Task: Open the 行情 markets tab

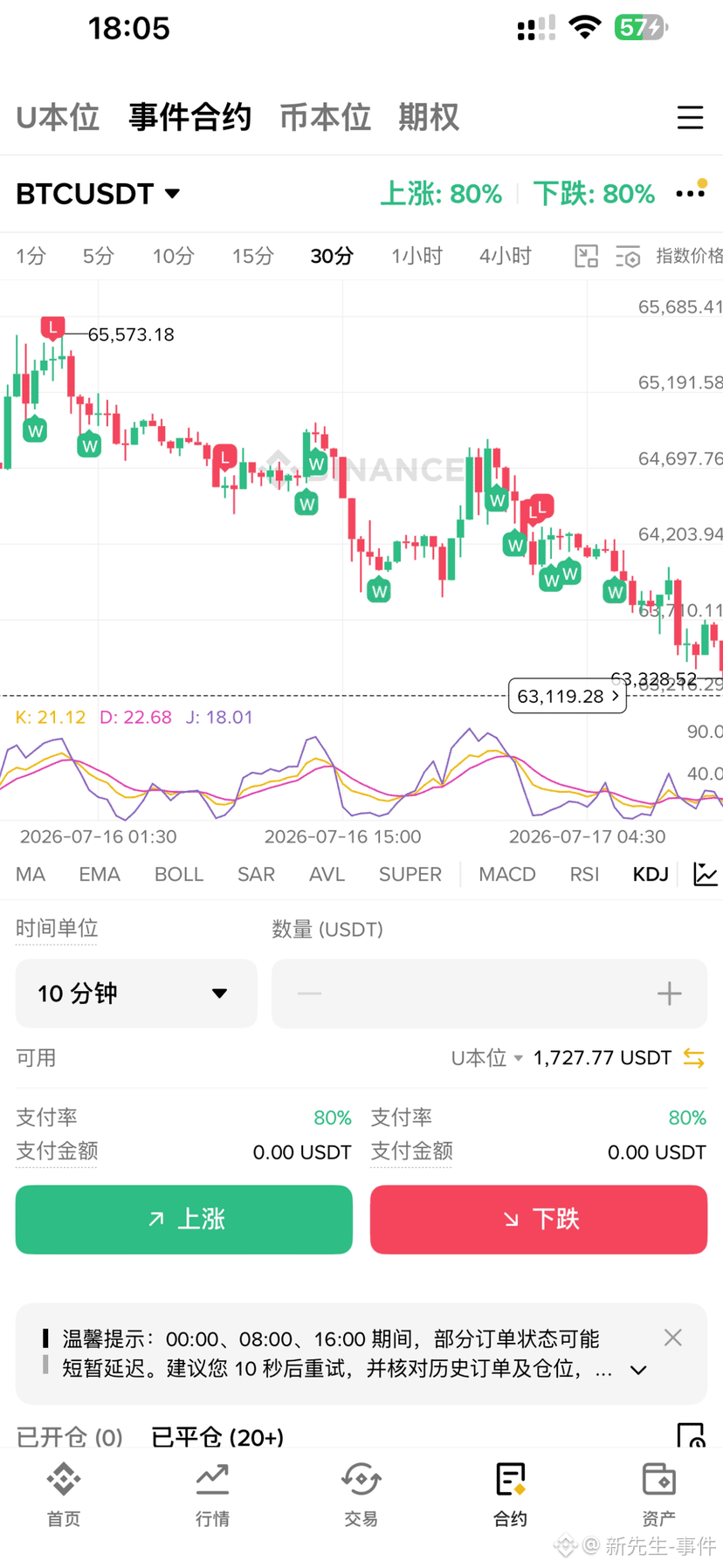Action: coord(212,1495)
